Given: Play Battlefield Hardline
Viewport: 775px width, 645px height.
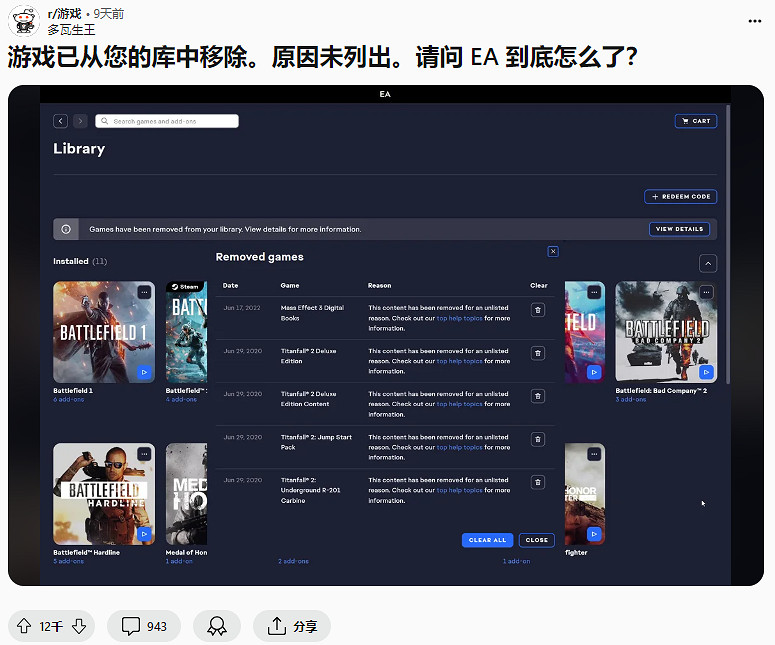Looking at the screenshot, I should pyautogui.click(x=144, y=534).
